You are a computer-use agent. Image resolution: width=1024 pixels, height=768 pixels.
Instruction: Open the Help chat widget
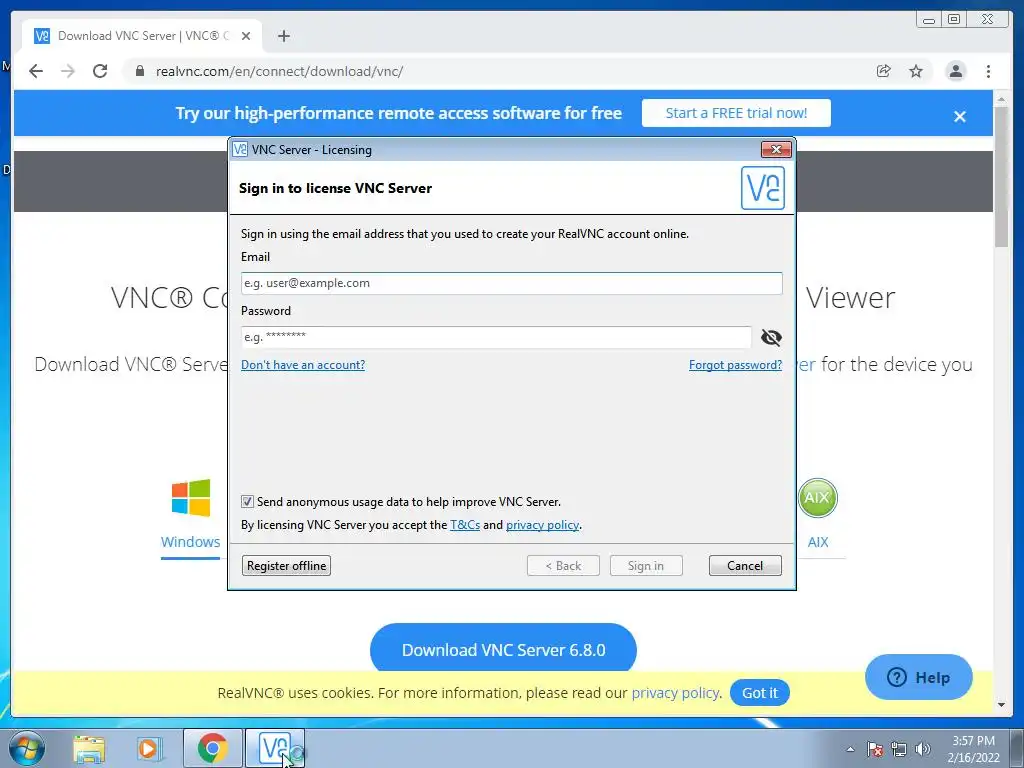tap(918, 677)
